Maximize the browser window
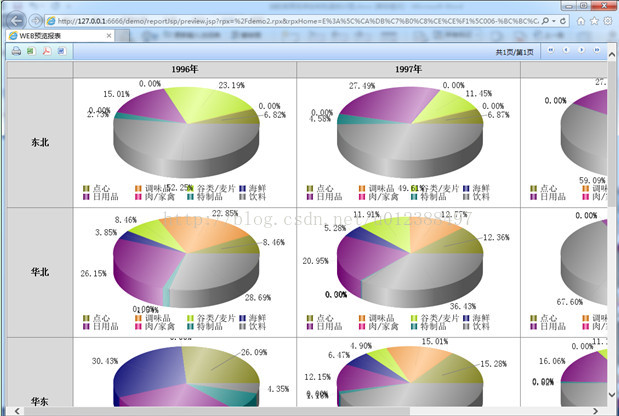This screenshot has width=619, height=416. point(584,6)
